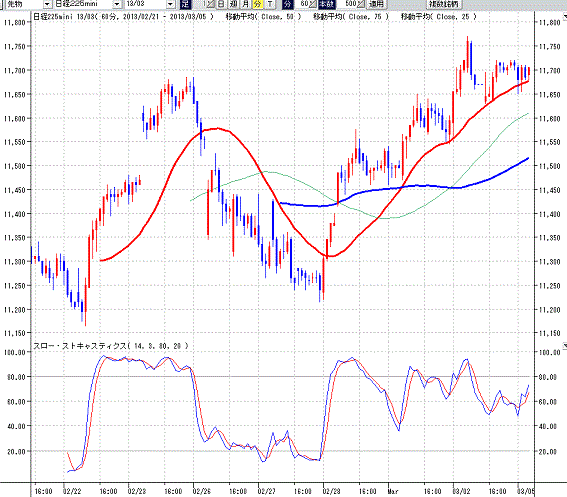Click the wide button right of 適用
The width and height of the screenshot is (567, 497).
pos(443,4)
